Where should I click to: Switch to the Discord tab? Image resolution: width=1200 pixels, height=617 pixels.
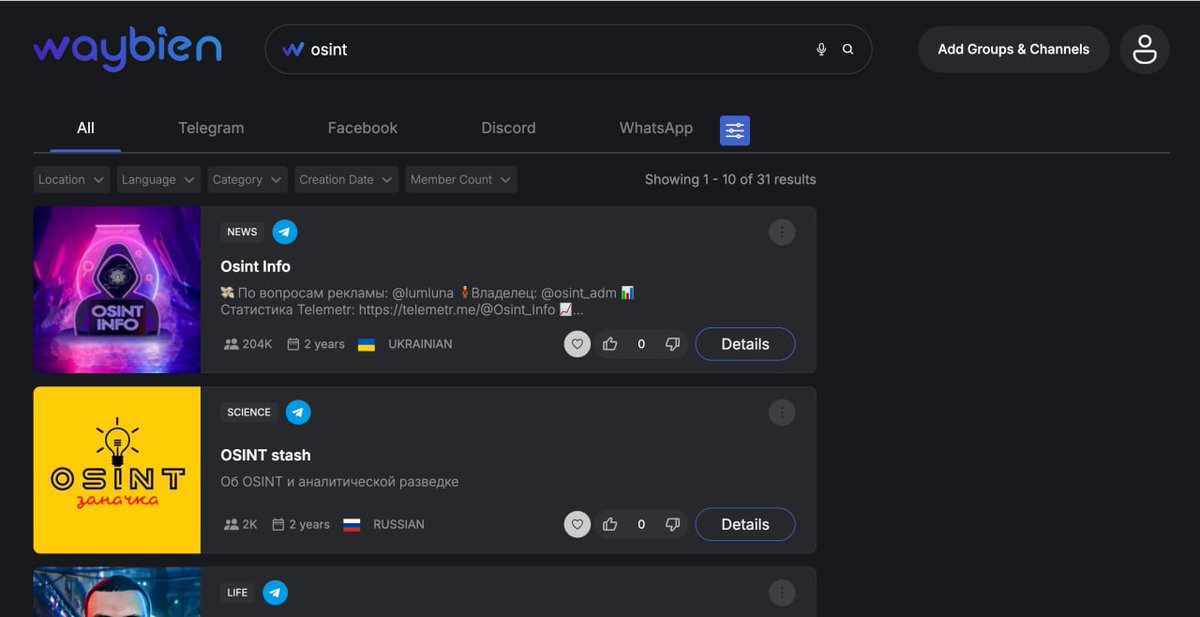508,128
